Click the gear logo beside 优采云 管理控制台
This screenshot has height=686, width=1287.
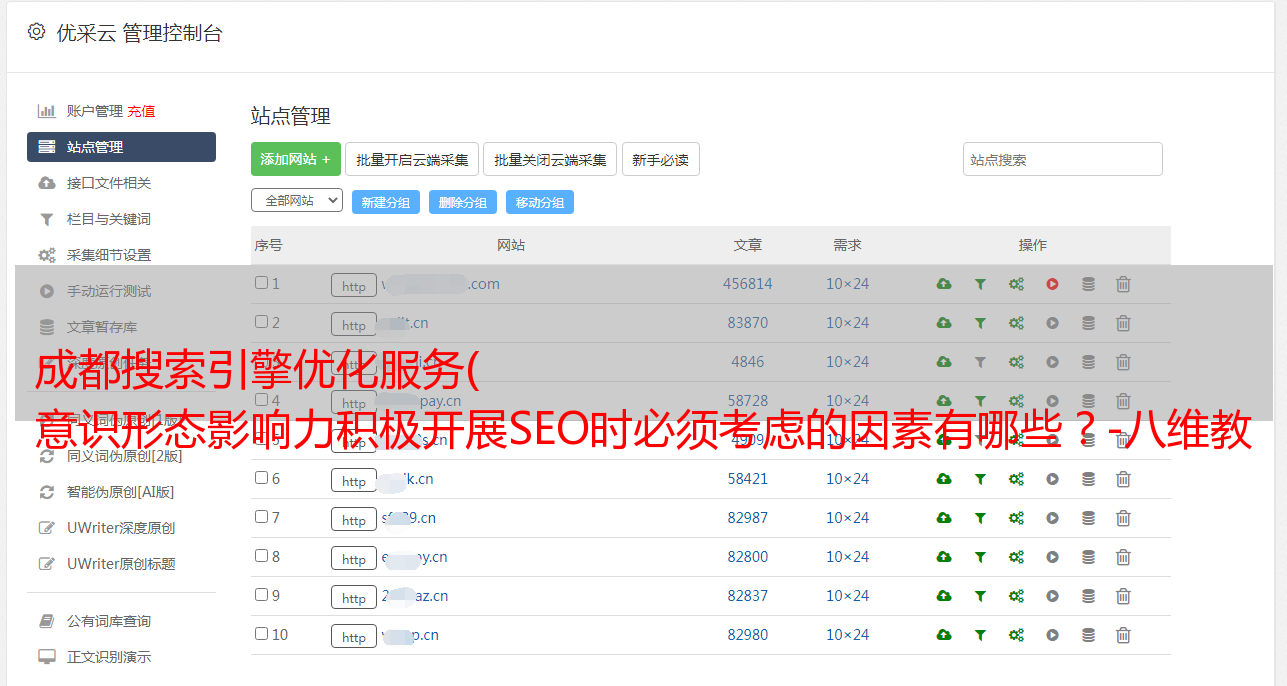[x=37, y=32]
